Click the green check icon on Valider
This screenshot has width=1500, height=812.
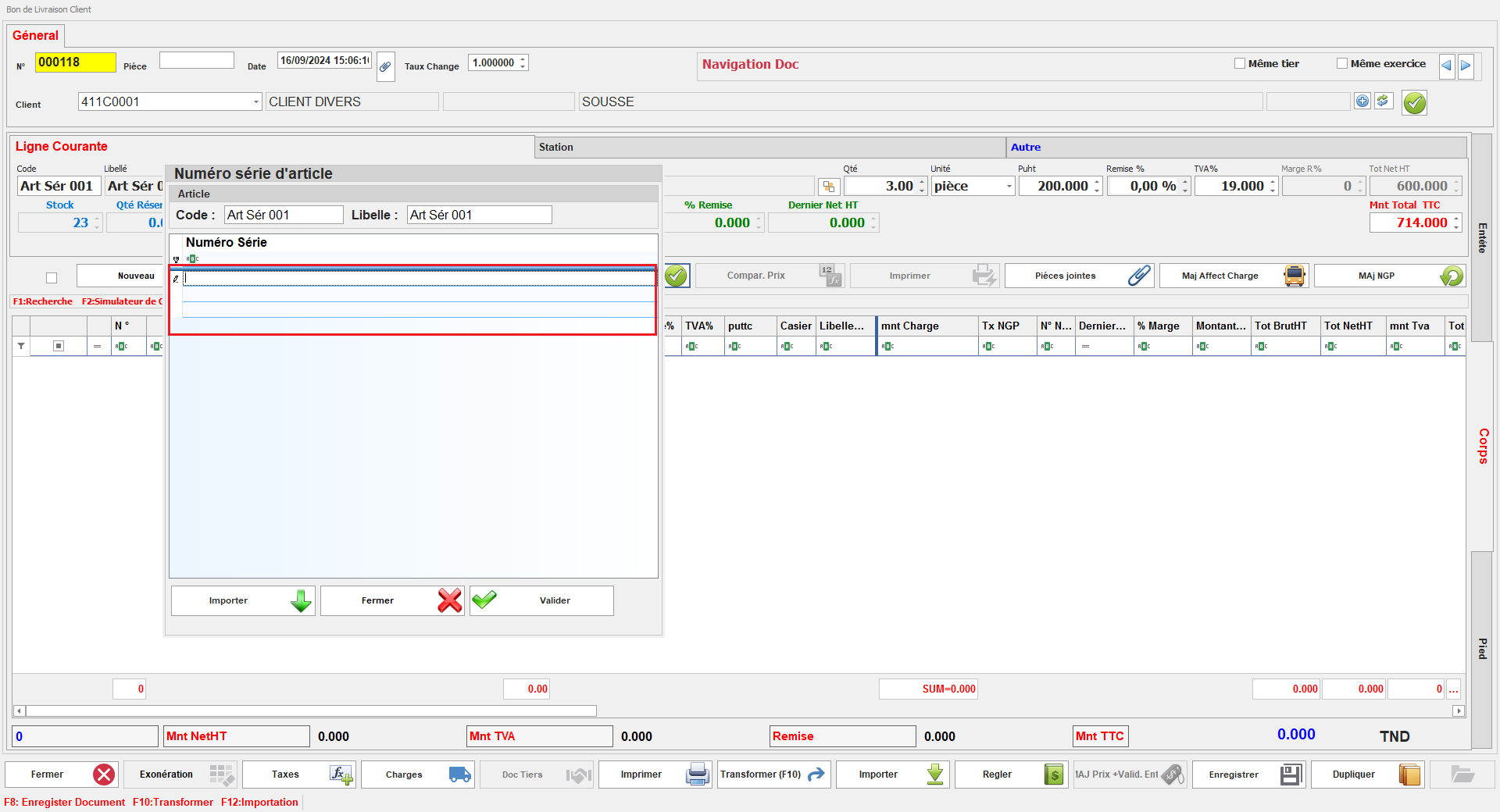point(484,600)
